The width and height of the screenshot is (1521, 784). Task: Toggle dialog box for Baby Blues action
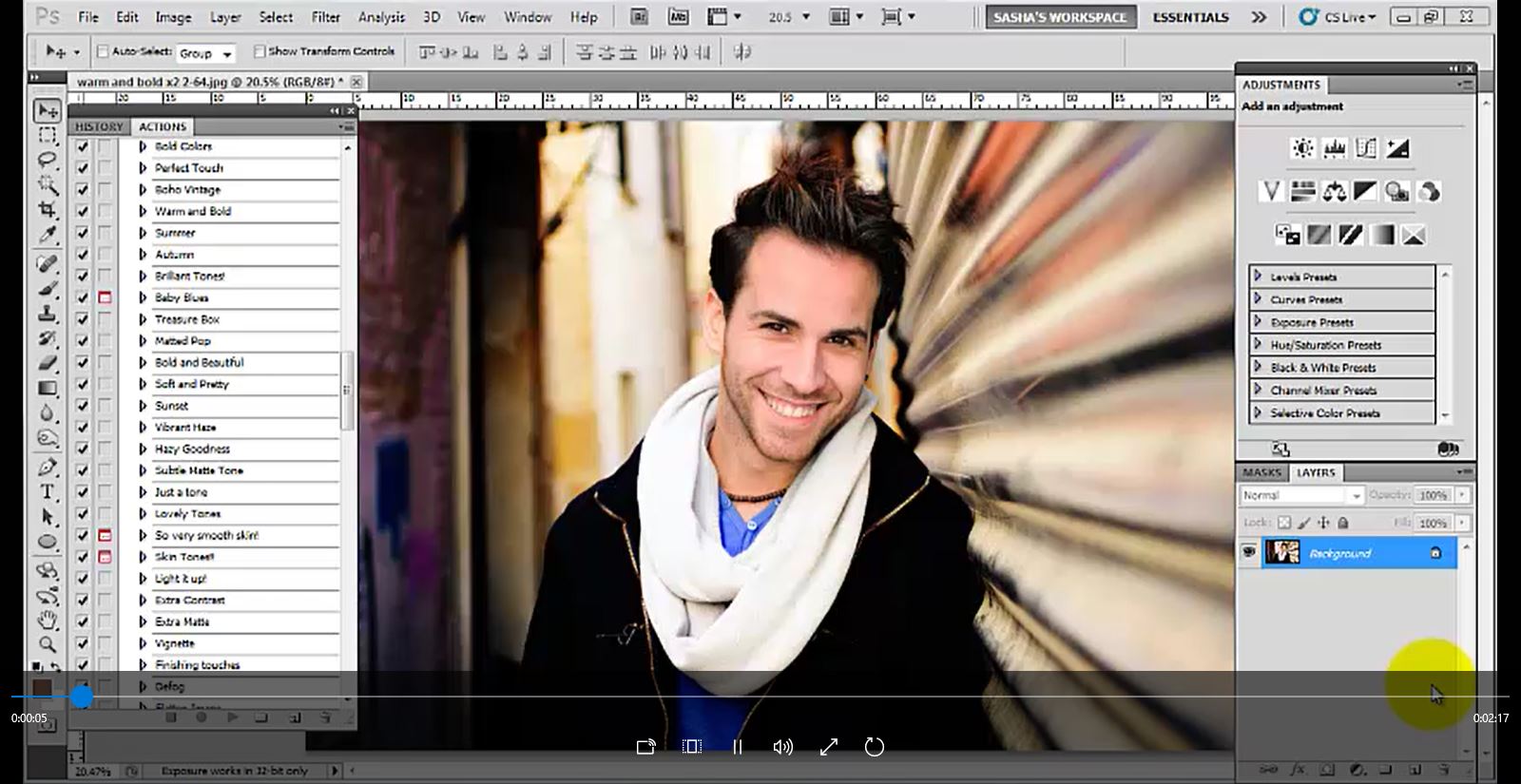(105, 297)
